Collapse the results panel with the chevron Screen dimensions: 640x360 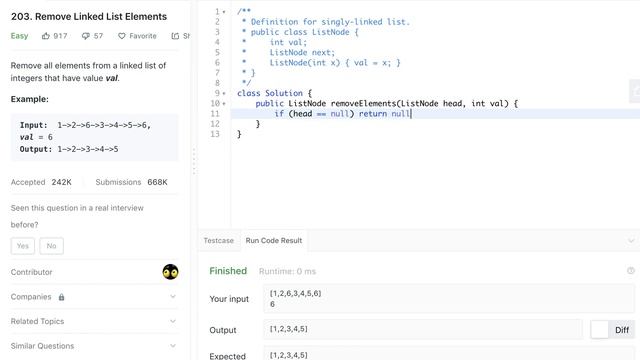tap(631, 240)
